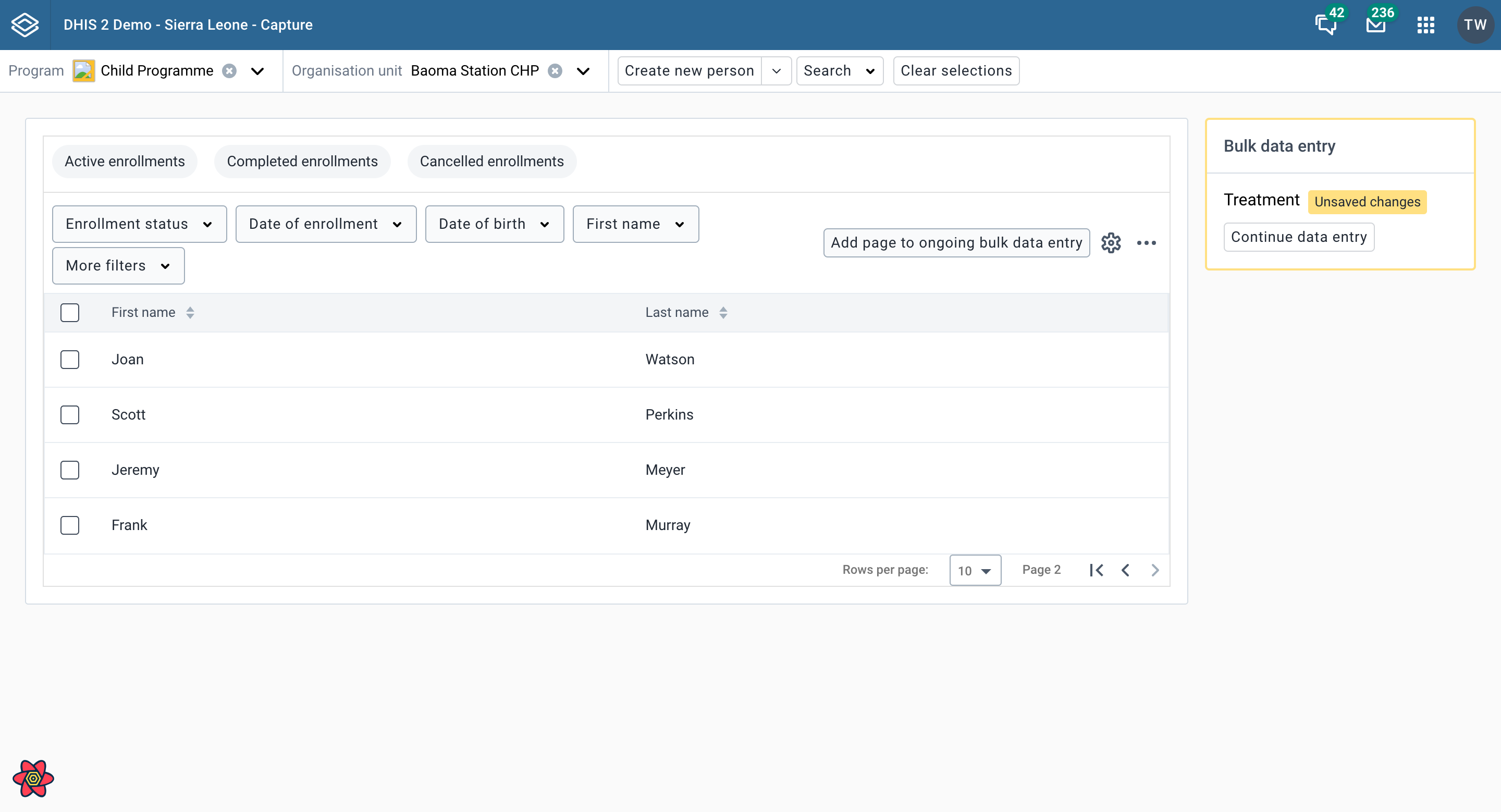This screenshot has width=1501, height=812.
Task: Click Add page to ongoing bulk data entry
Action: (956, 242)
